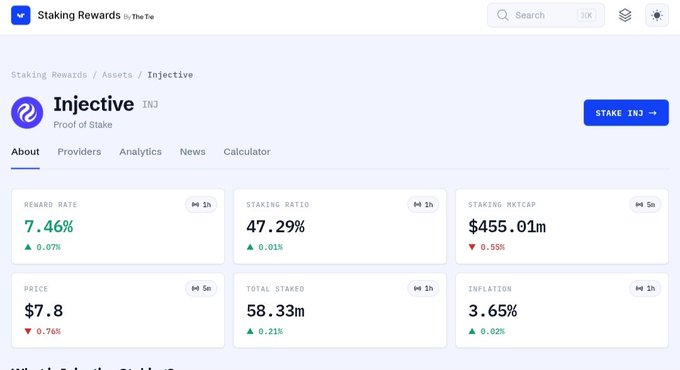Open the layers stack icon in header
This screenshot has height=370, width=680.
[625, 15]
